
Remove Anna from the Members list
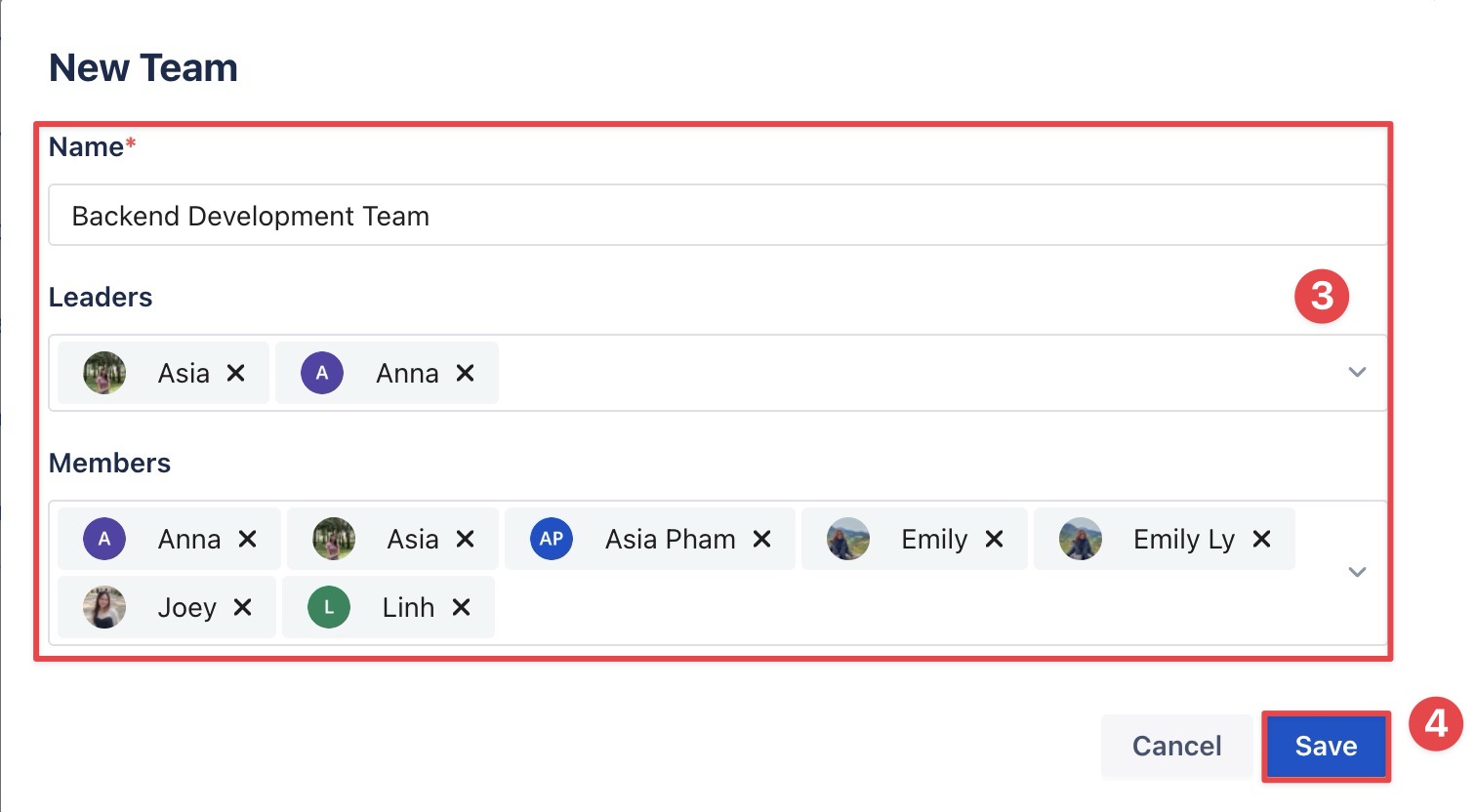tap(248, 539)
